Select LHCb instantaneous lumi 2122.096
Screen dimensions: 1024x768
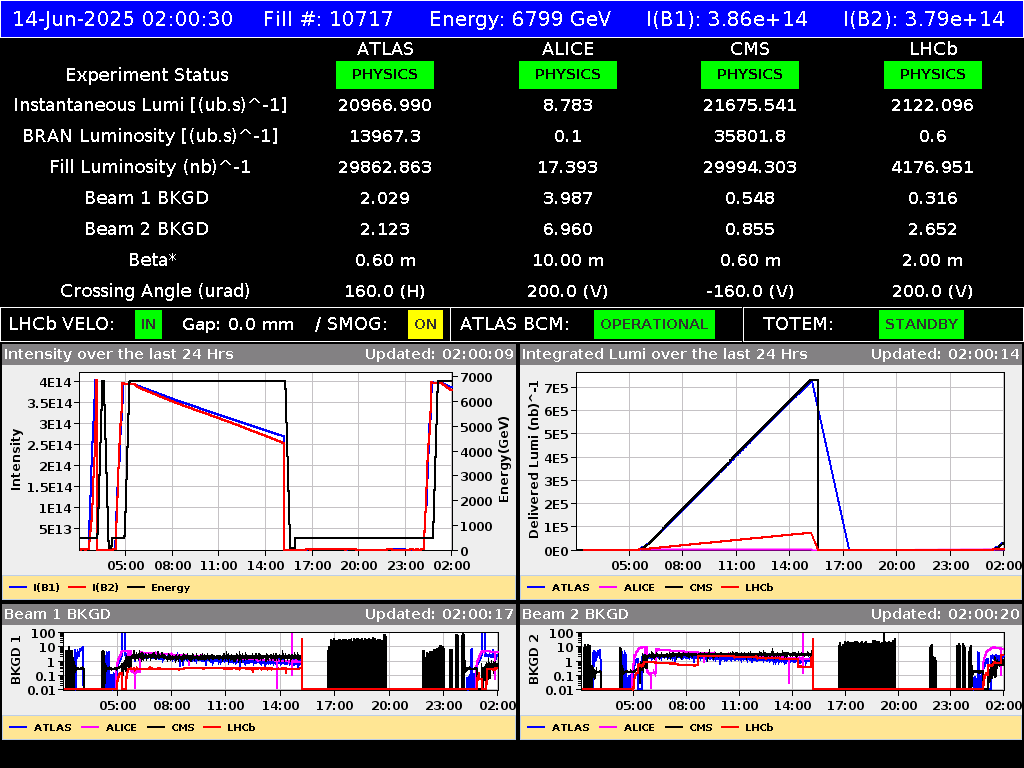933,105
